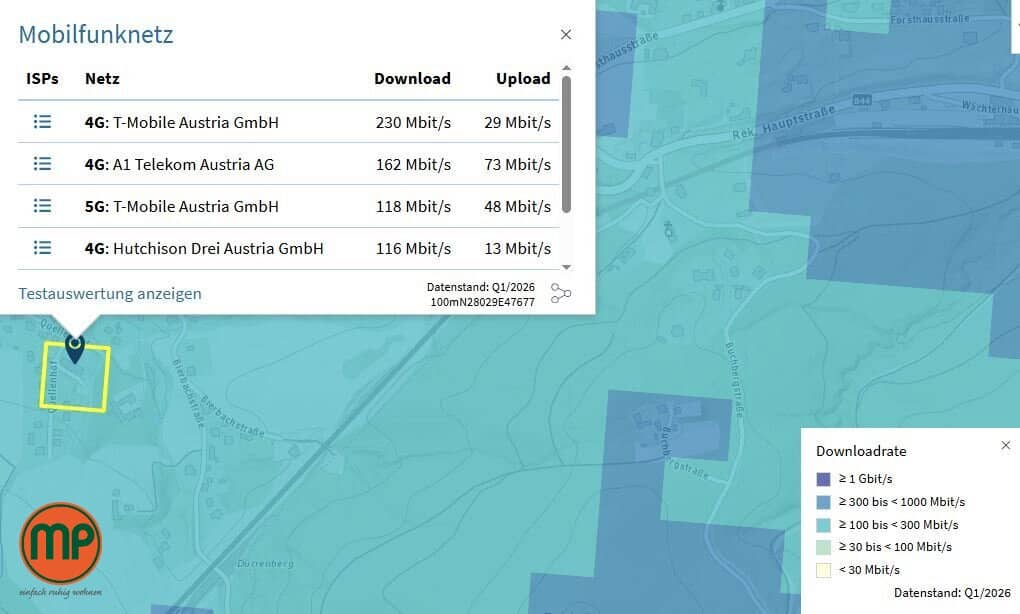This screenshot has width=1020, height=614.
Task: Close the Mobilfunknetz popup
Action: 566,34
